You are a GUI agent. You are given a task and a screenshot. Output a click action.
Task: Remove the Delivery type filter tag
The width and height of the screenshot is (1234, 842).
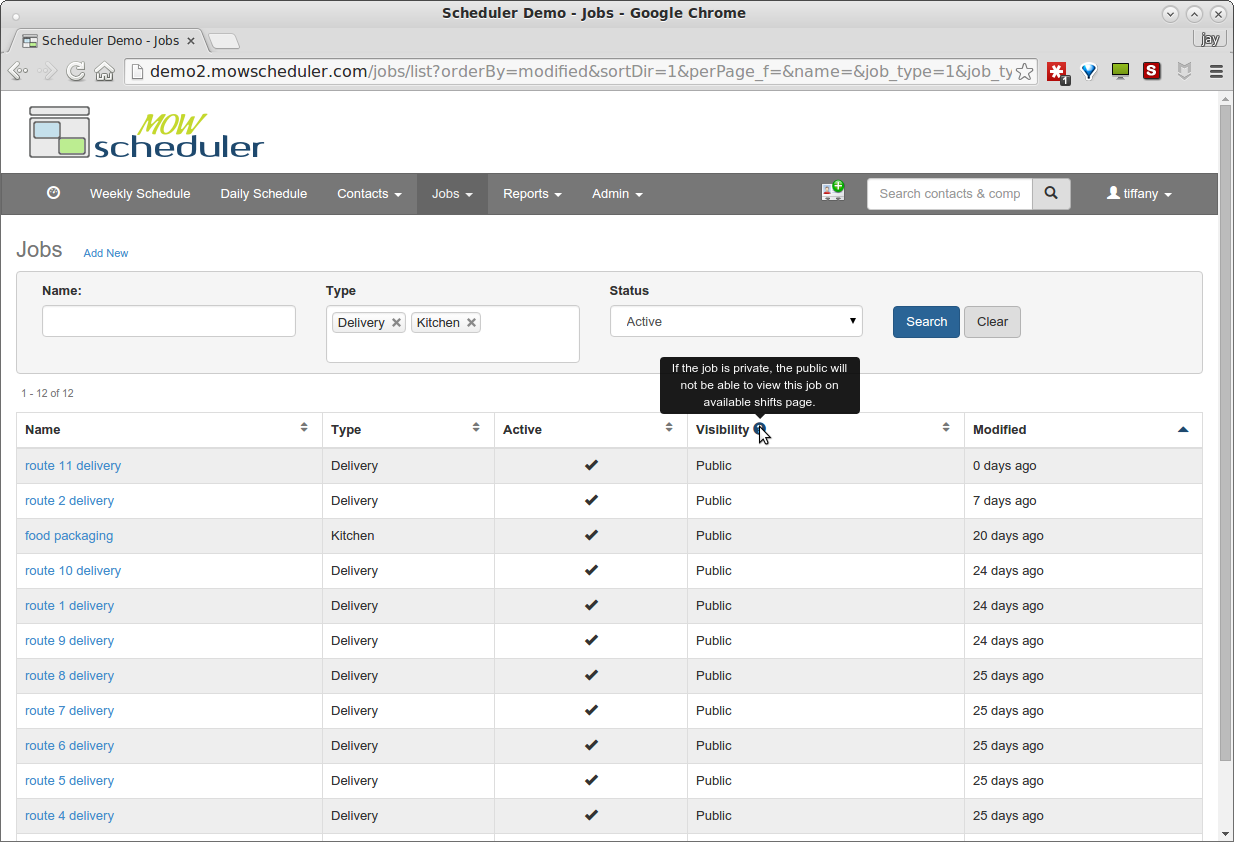click(396, 323)
